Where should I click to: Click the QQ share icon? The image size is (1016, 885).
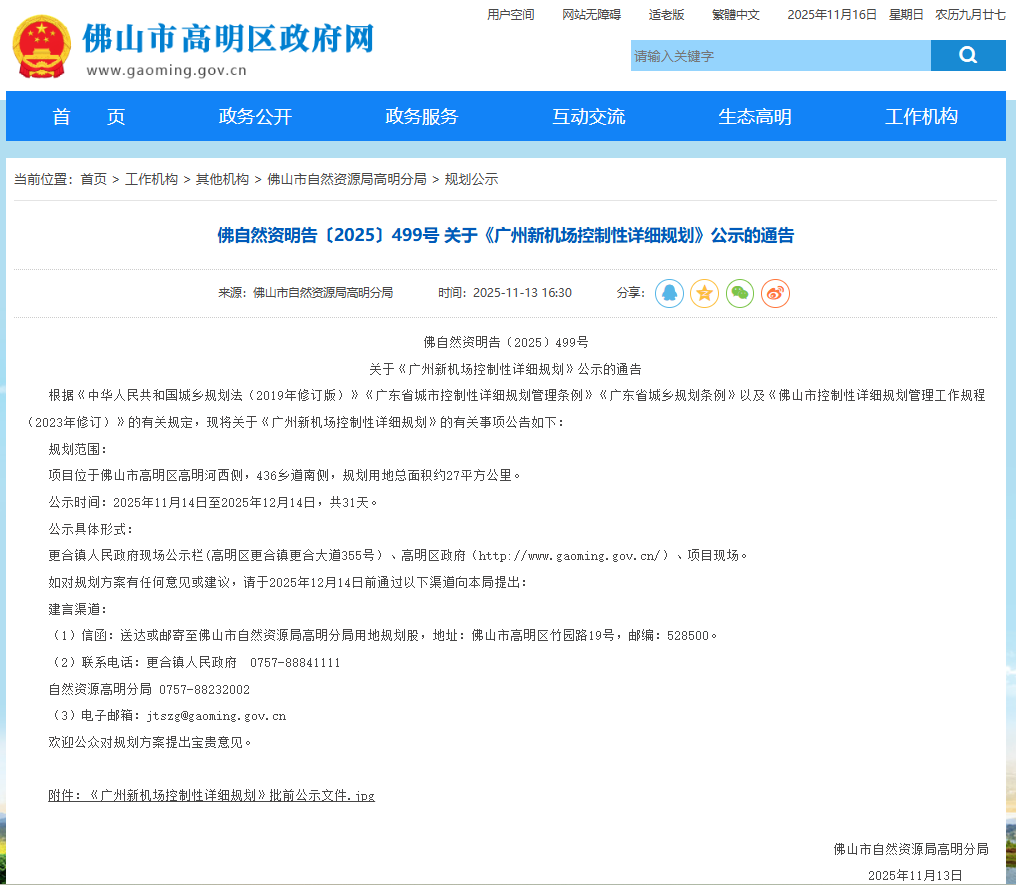pyautogui.click(x=669, y=293)
